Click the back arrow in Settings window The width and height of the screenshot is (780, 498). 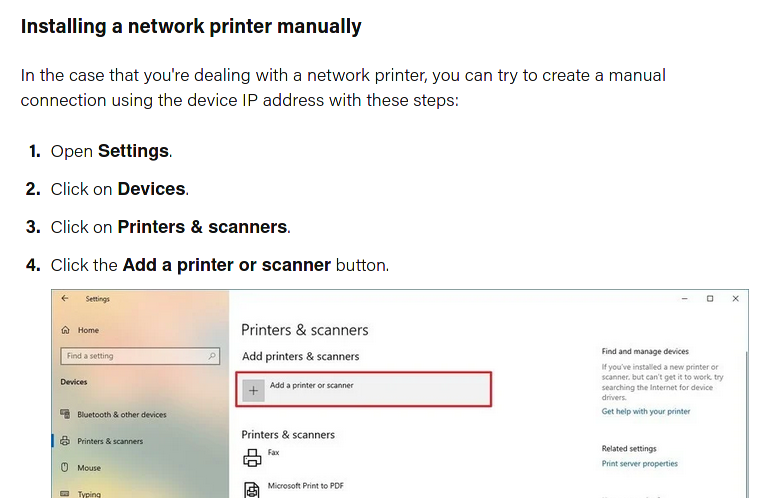pyautogui.click(x=65, y=299)
